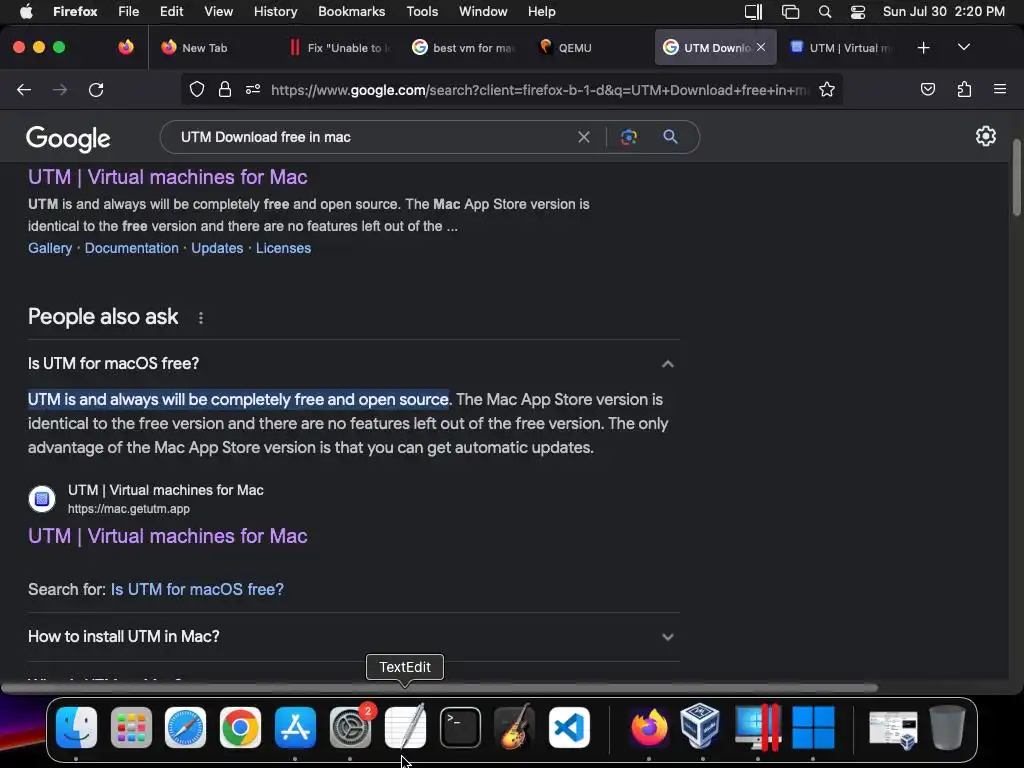Open the Gallery sitelink
1024x768 pixels.
[50, 248]
